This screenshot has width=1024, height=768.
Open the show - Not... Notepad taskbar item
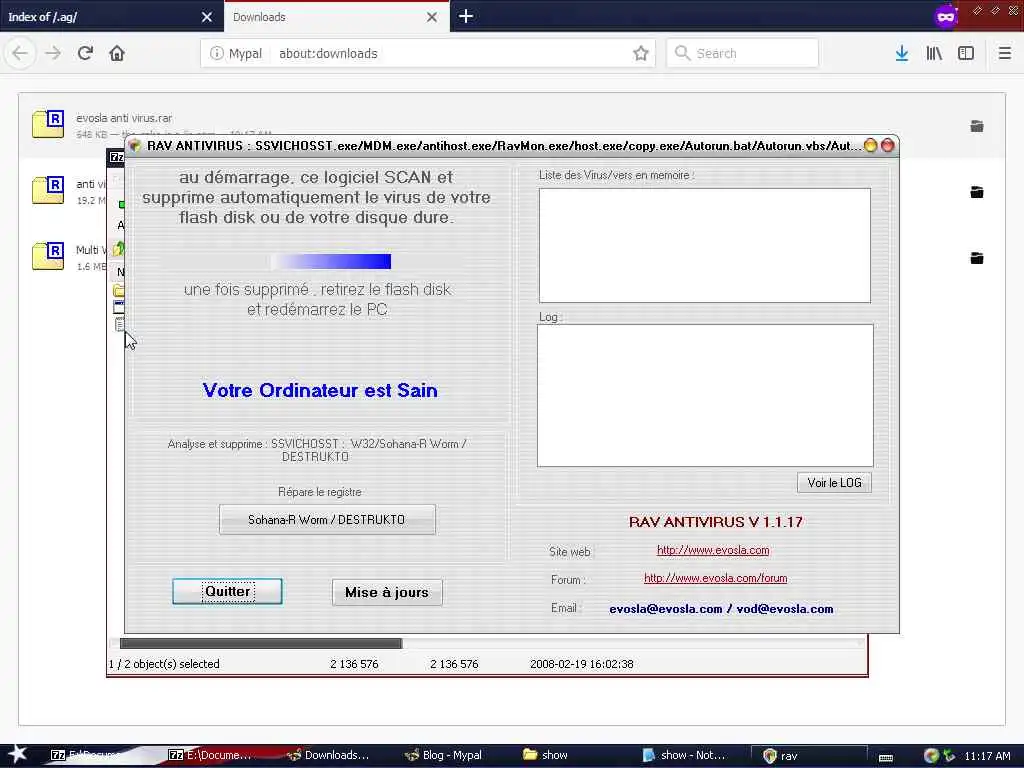coord(684,755)
